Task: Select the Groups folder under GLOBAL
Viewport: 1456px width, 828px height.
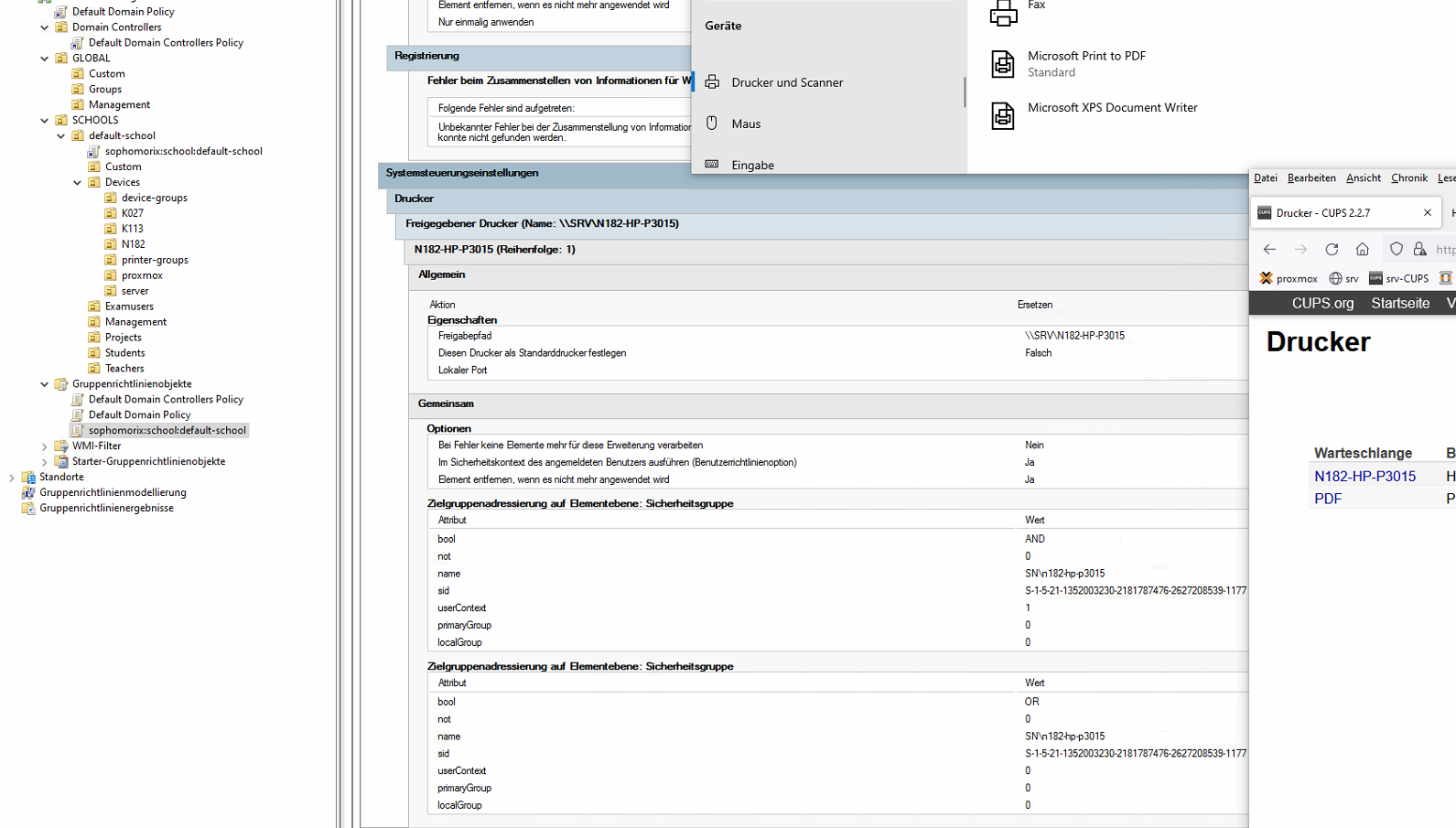Action: 104,89
